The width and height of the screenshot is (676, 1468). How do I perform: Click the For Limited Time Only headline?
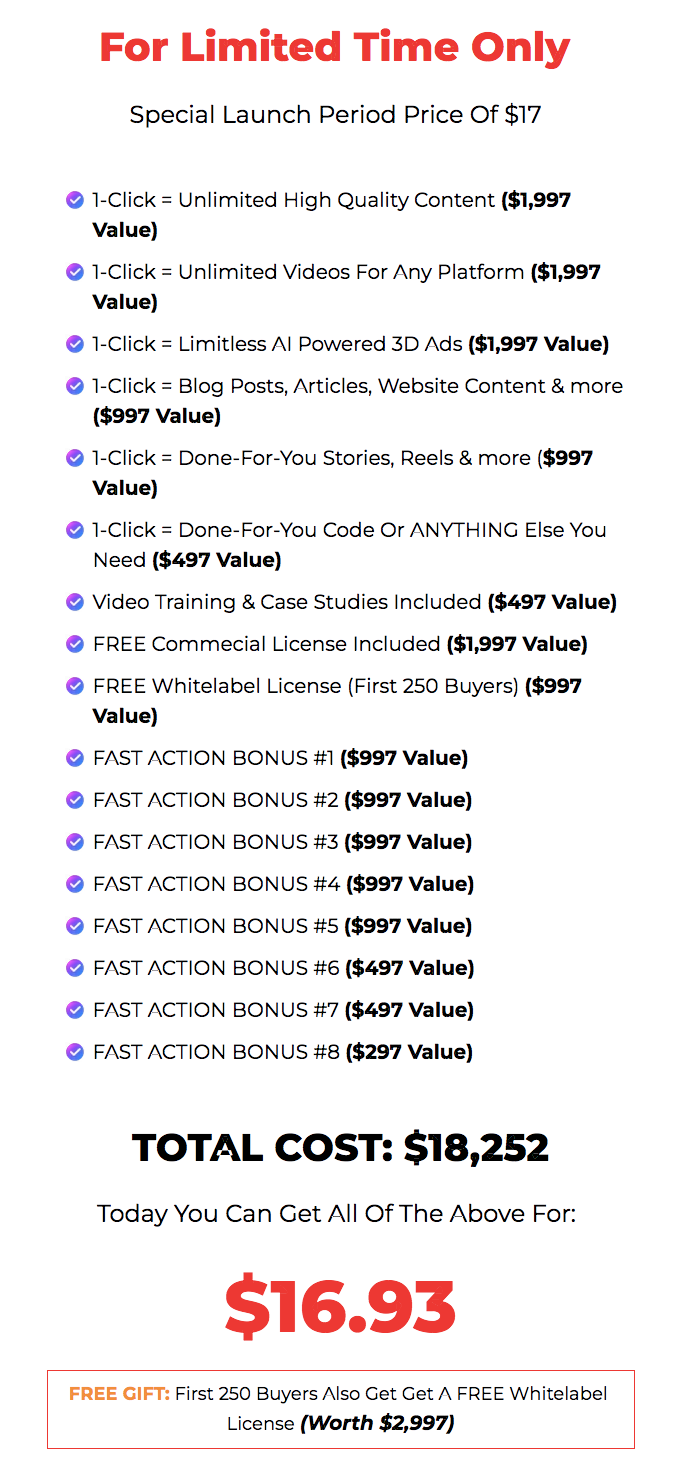point(335,47)
